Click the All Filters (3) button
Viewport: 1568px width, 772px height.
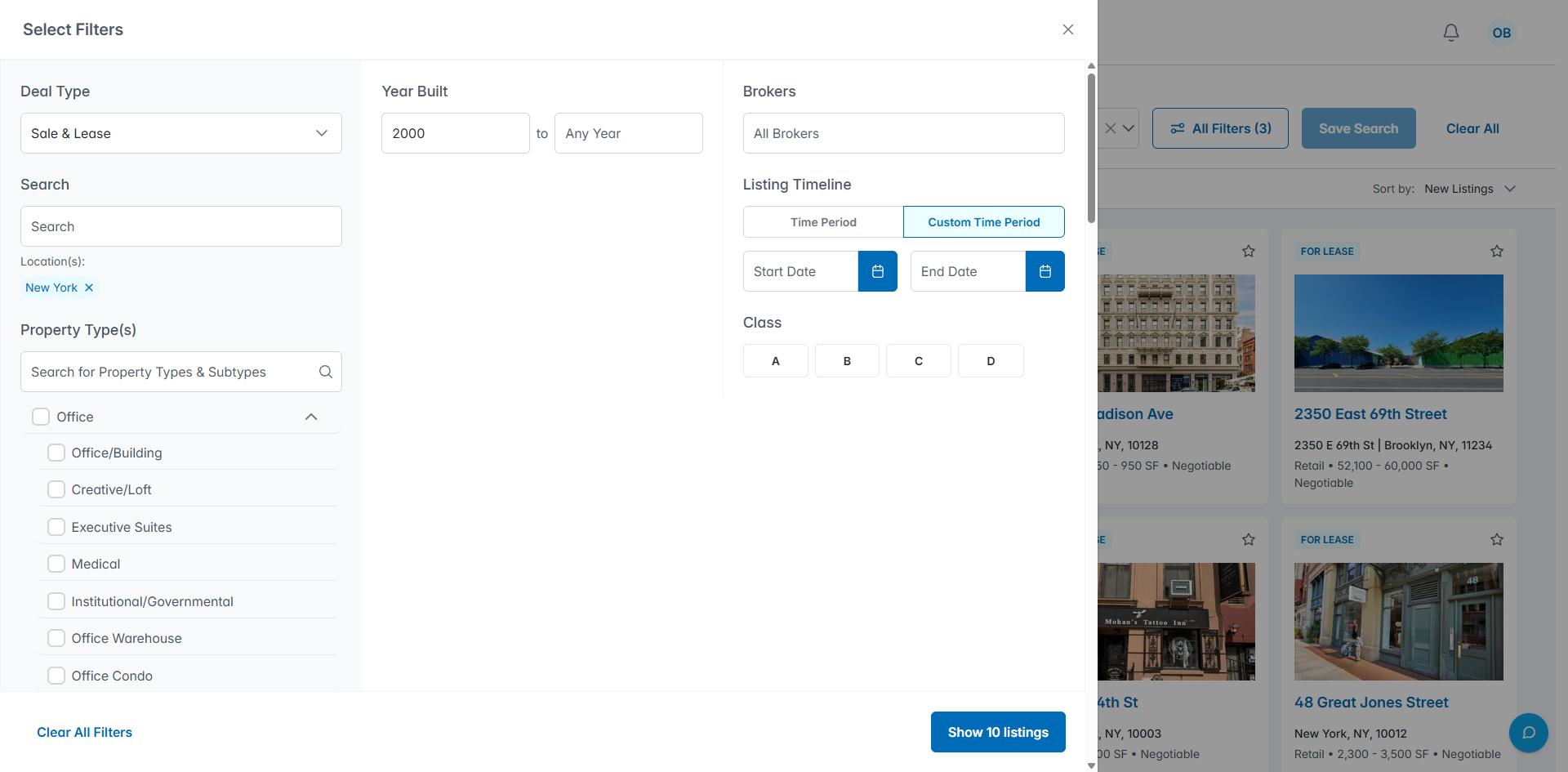tap(1220, 128)
